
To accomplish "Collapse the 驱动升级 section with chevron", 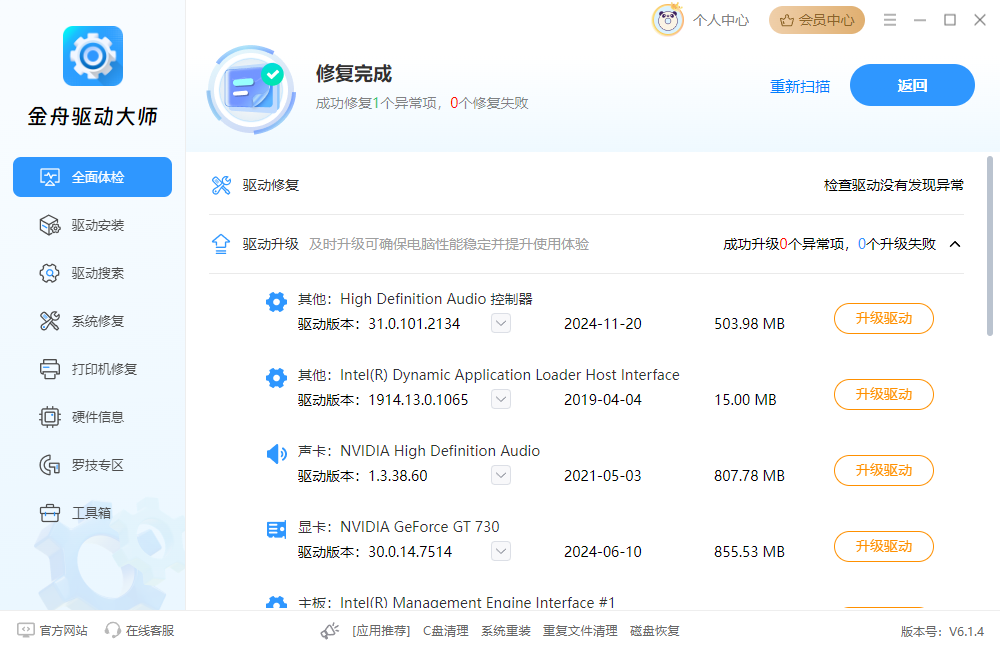I will tap(955, 244).
